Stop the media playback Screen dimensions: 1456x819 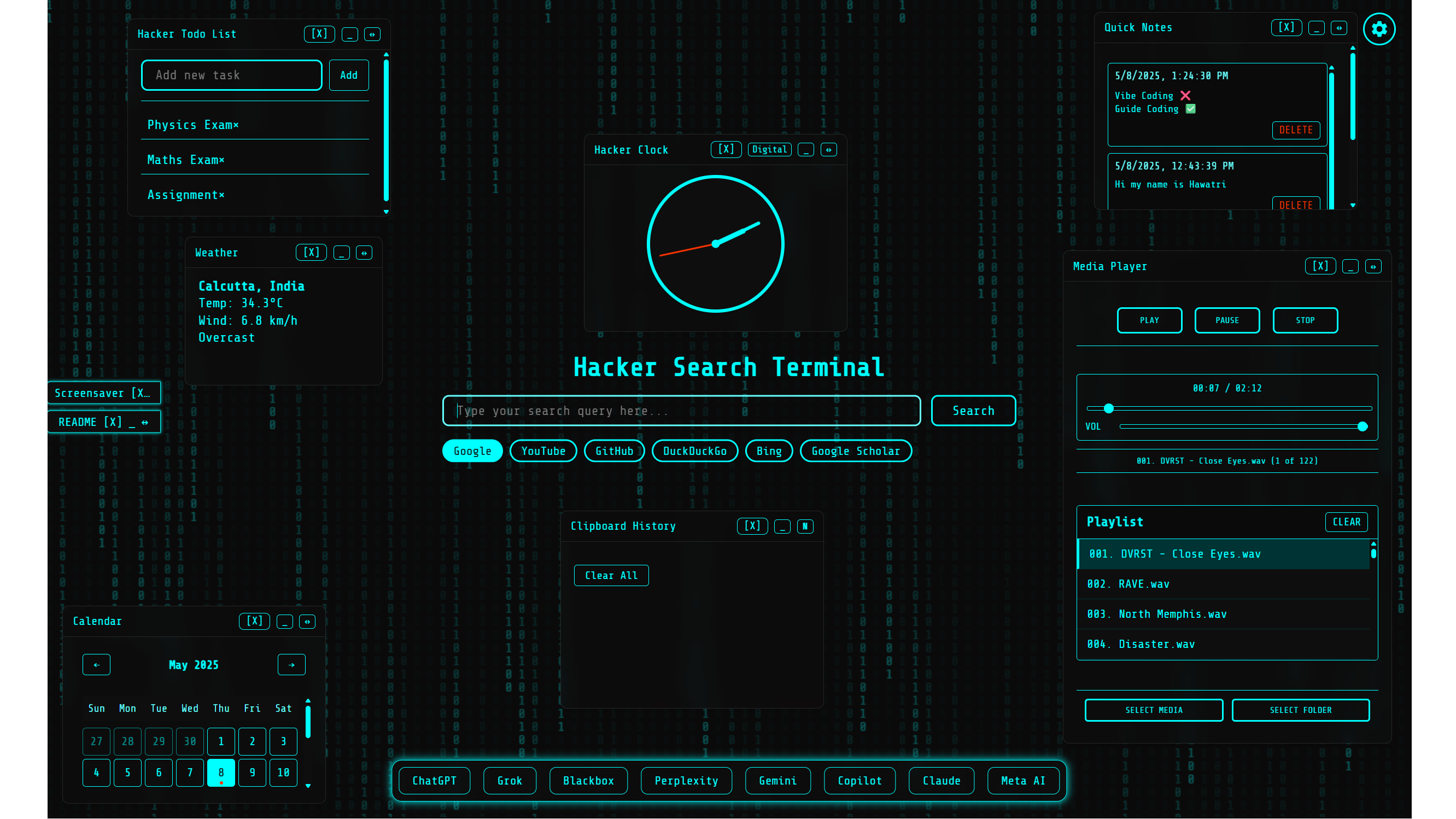tap(1305, 320)
